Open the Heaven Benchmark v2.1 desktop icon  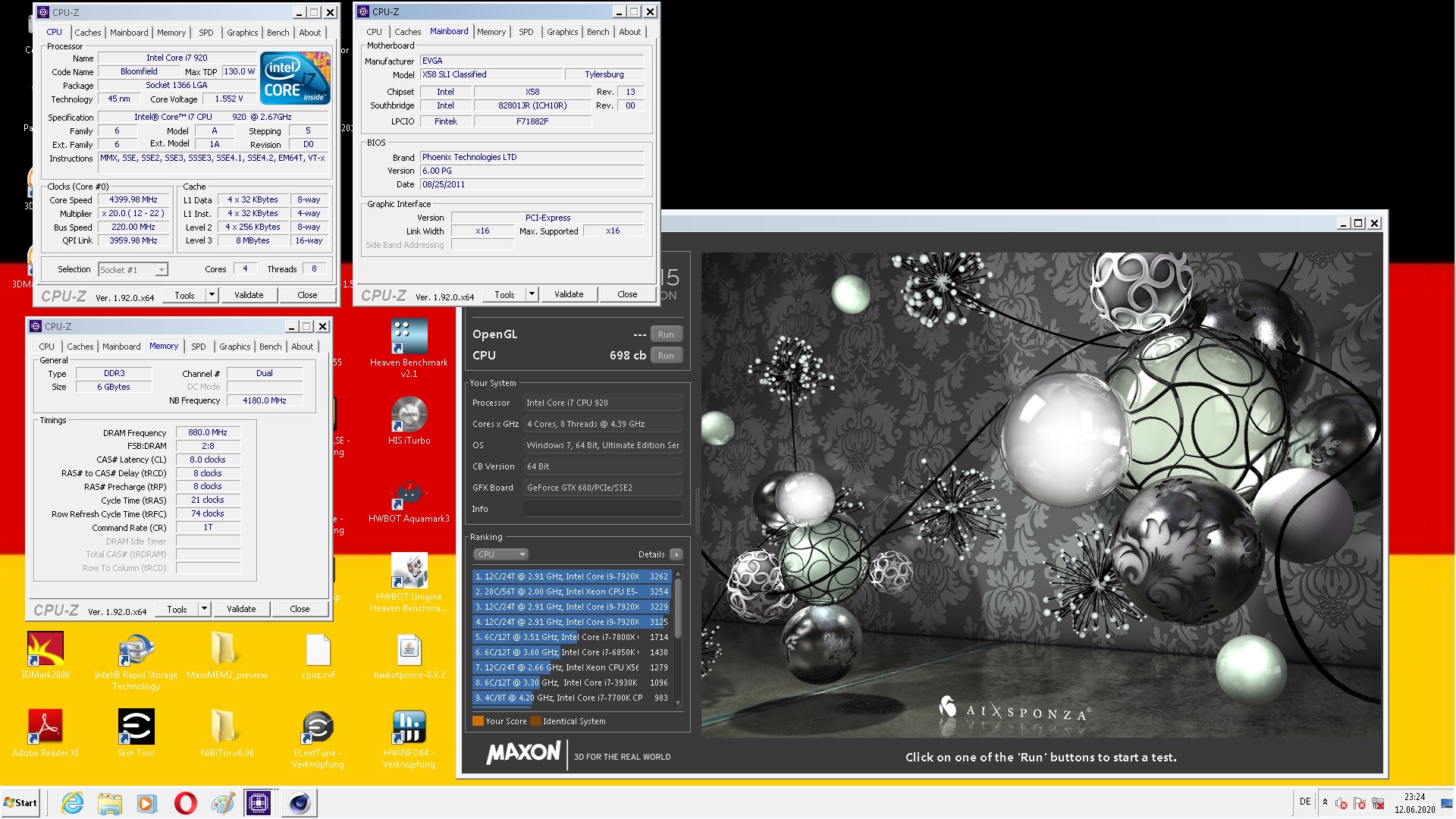[x=409, y=348]
